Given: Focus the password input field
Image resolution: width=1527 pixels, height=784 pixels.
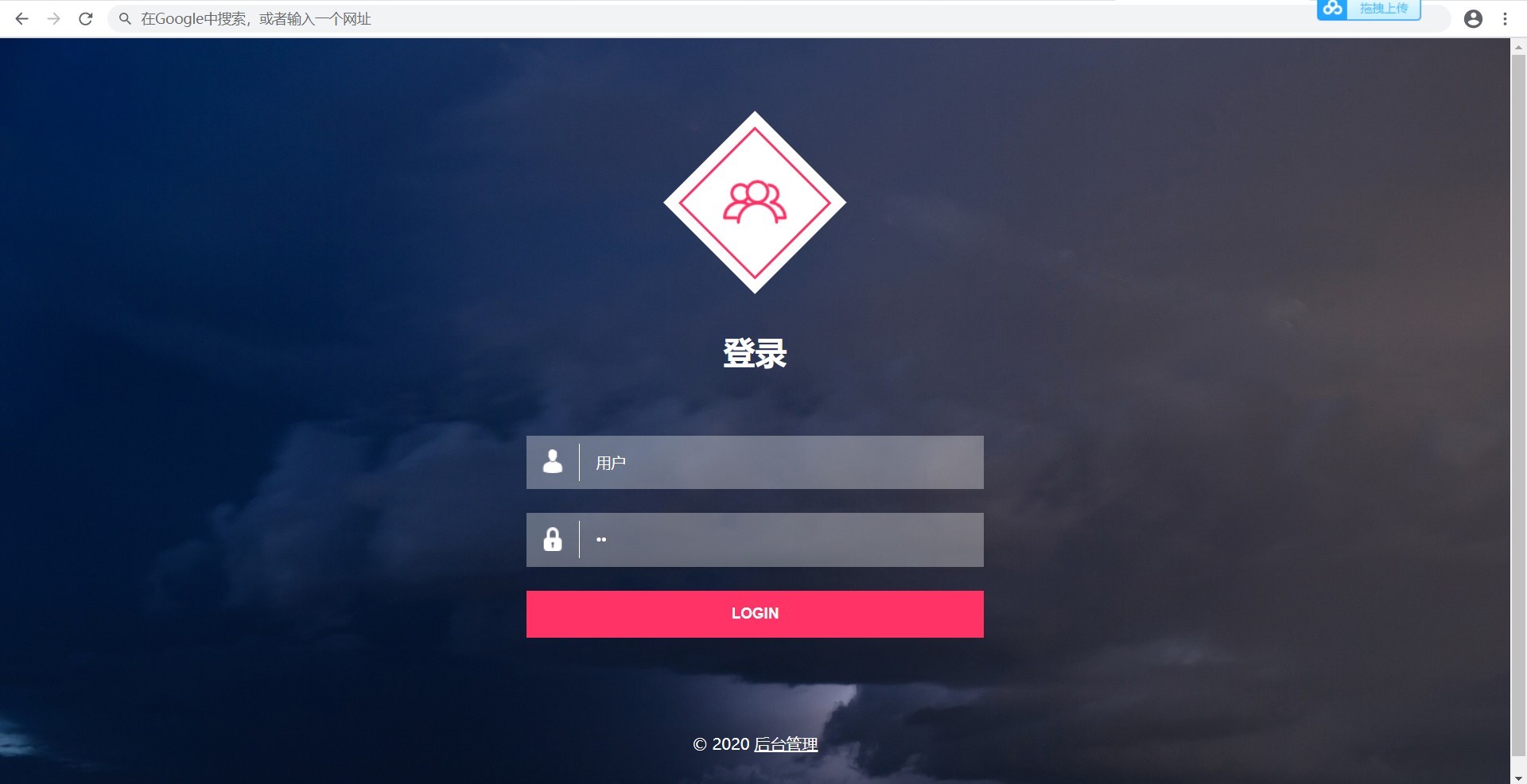Looking at the screenshot, I should pos(781,540).
